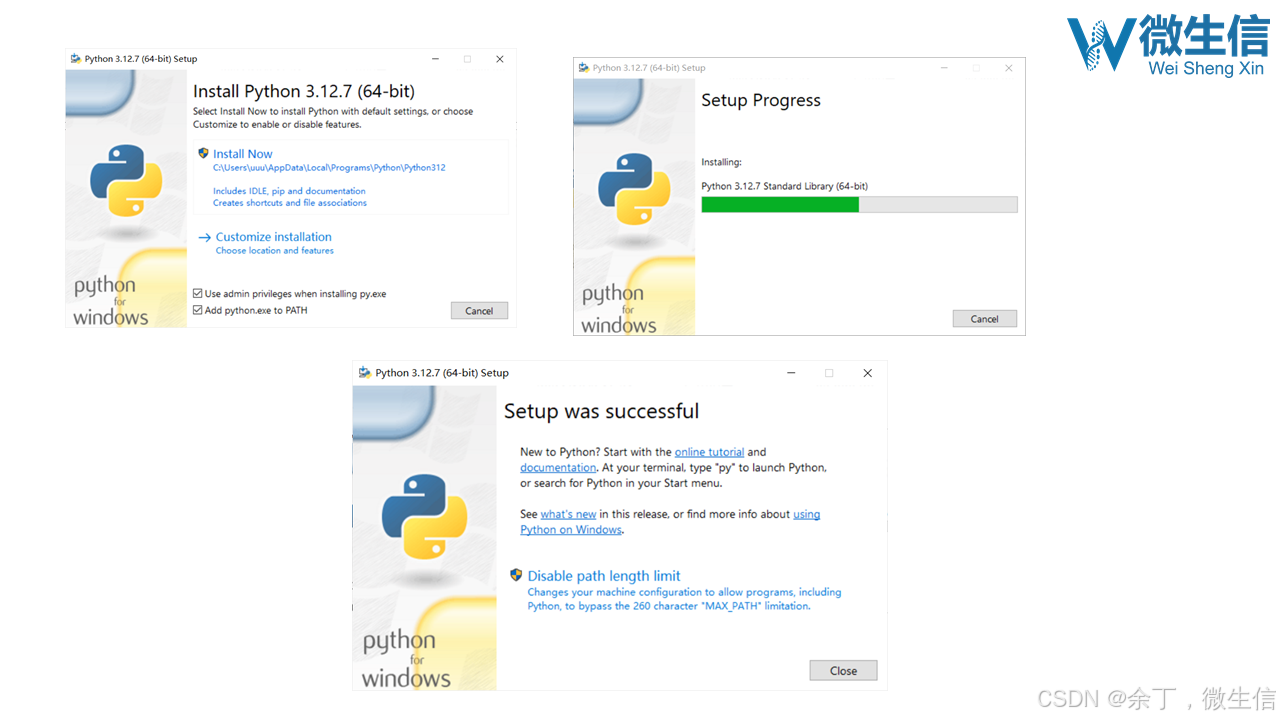Click Python logo in Setup was successful window
This screenshot has width=1280, height=720.
tap(424, 516)
